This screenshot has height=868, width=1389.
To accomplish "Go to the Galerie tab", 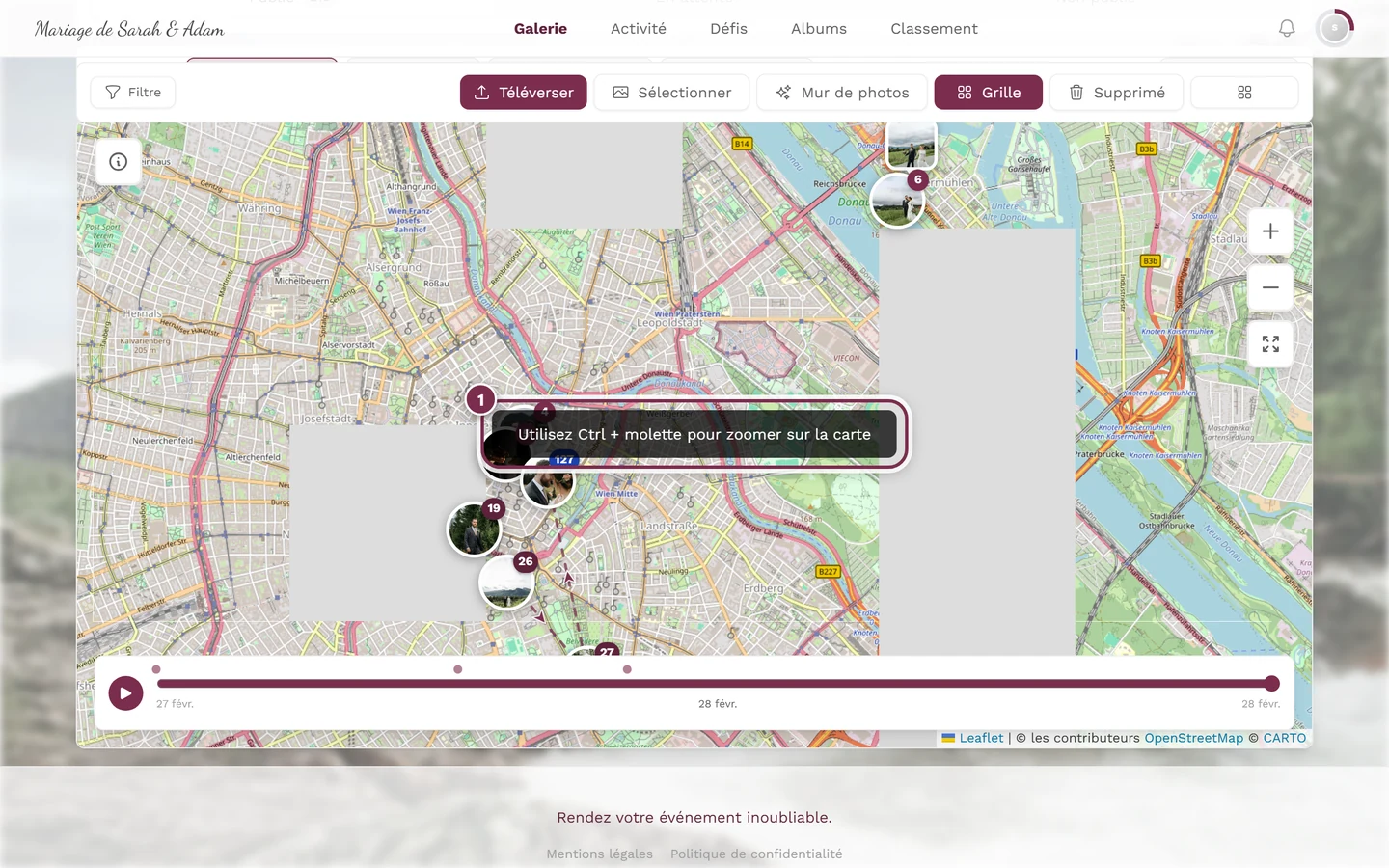I will [x=540, y=29].
